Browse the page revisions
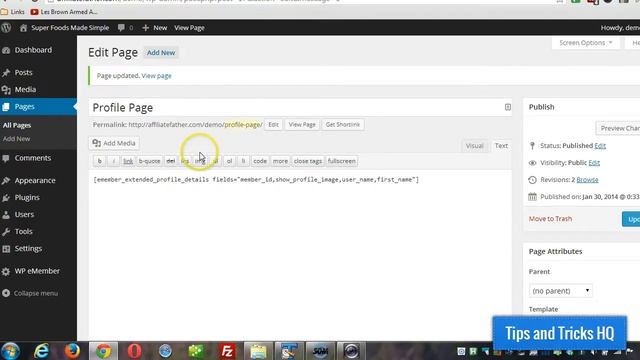The image size is (640, 360). (587, 180)
